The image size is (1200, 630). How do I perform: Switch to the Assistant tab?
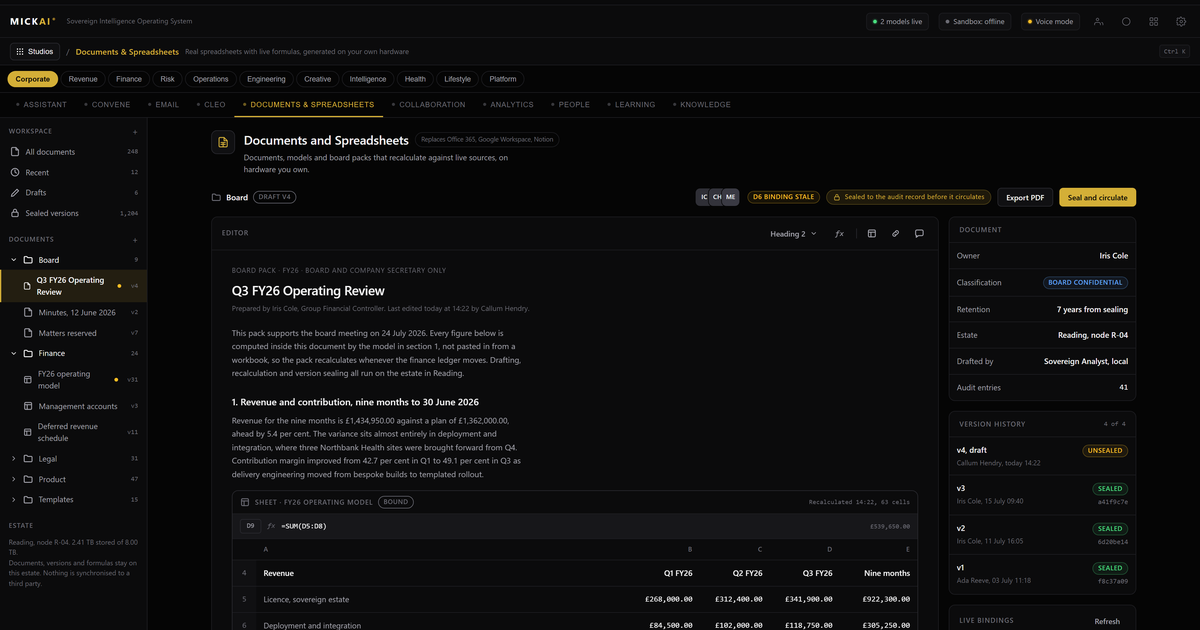click(42, 104)
